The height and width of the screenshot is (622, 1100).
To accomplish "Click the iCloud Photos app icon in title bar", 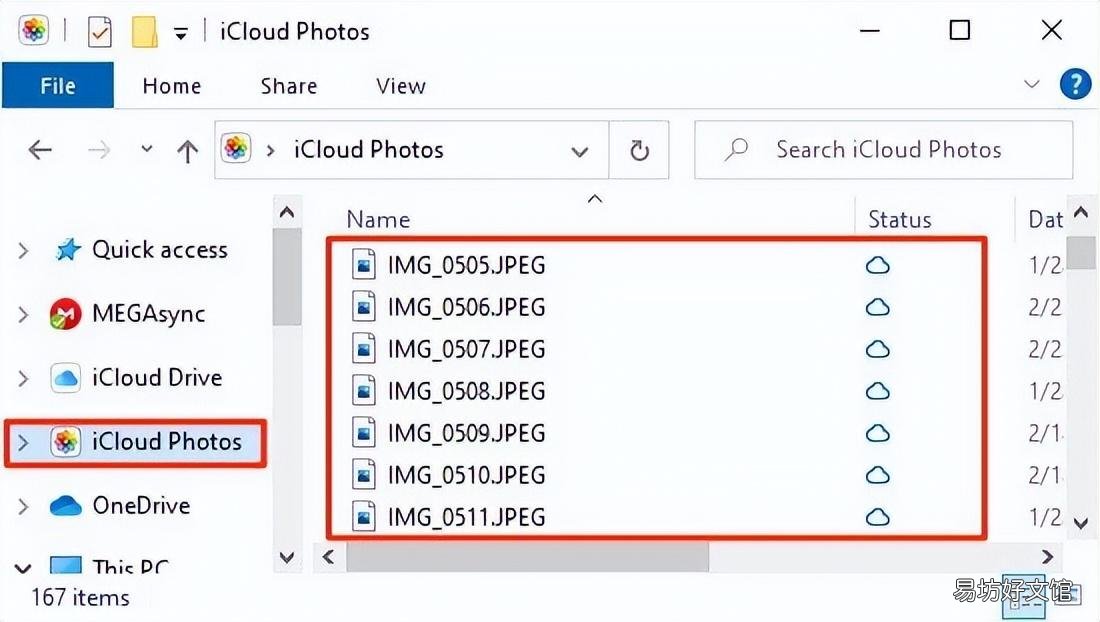I will pos(34,30).
